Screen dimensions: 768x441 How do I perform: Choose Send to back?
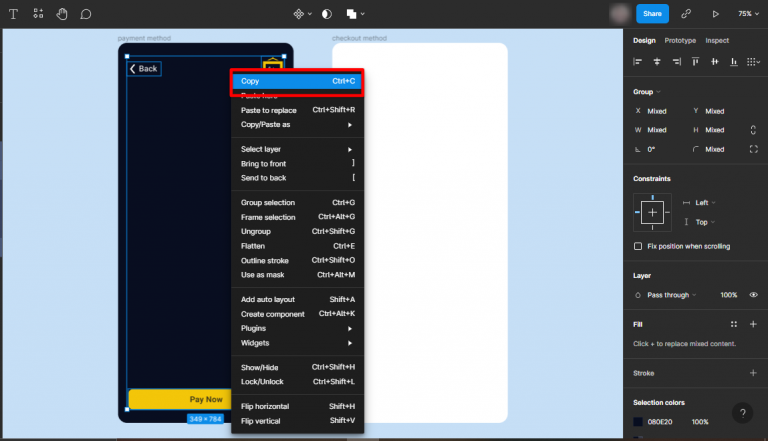[x=297, y=178]
